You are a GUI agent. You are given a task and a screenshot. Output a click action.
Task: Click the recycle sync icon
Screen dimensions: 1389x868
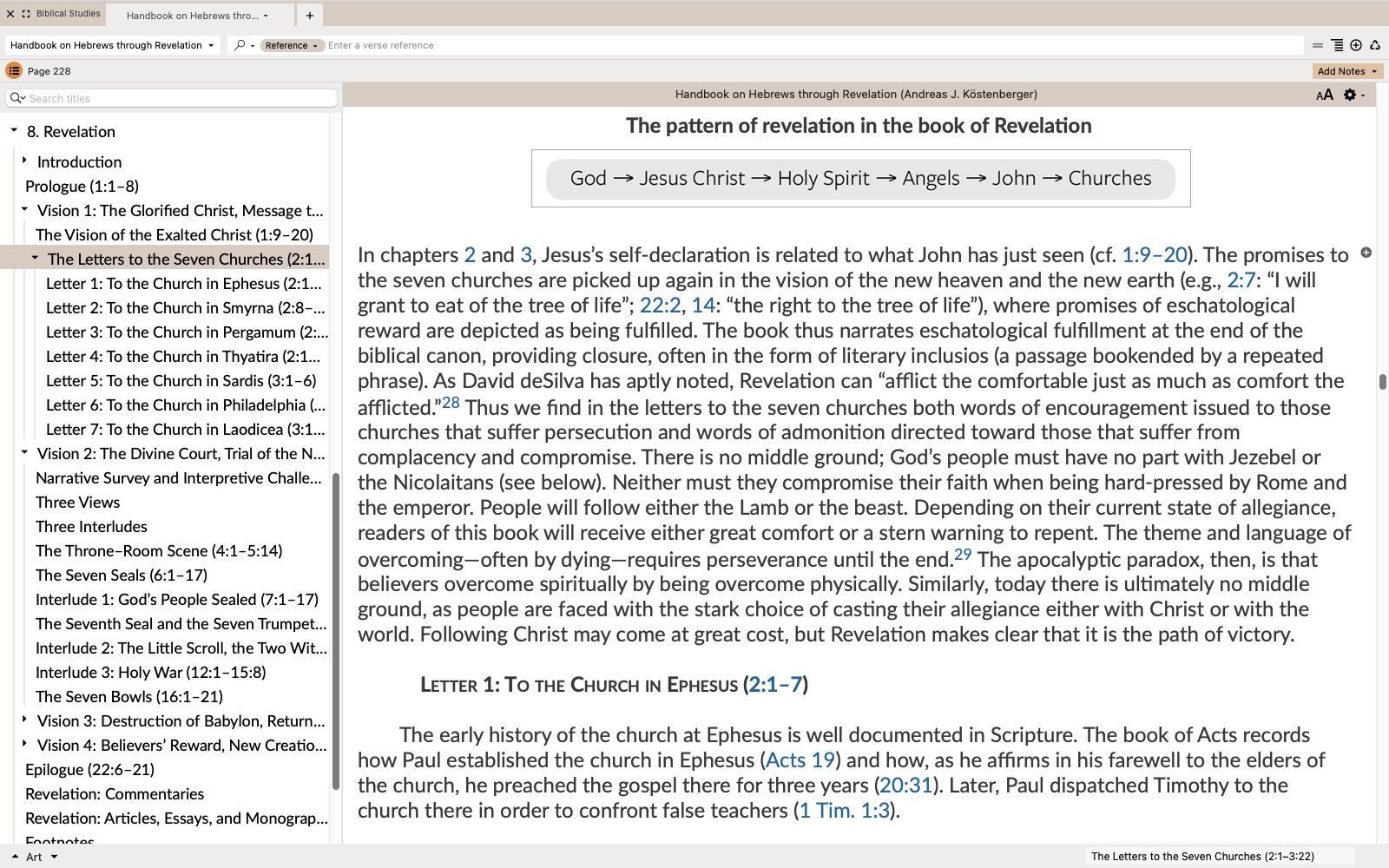pyautogui.click(x=1375, y=45)
